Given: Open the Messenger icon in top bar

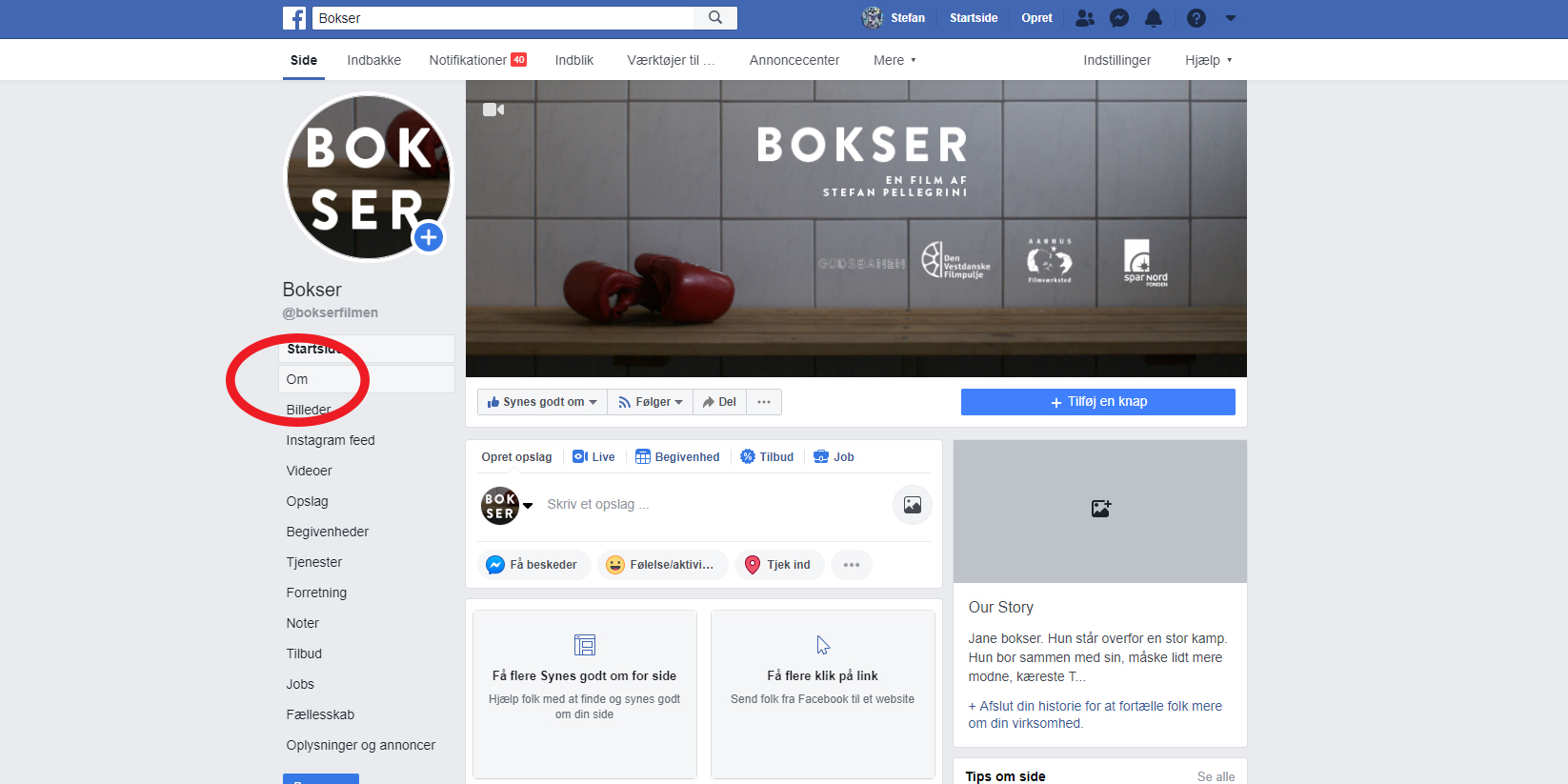Looking at the screenshot, I should coord(1119,18).
